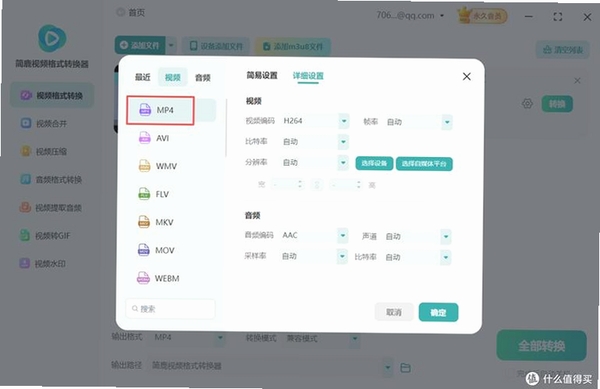Switch to 视频 tab

tap(173, 77)
